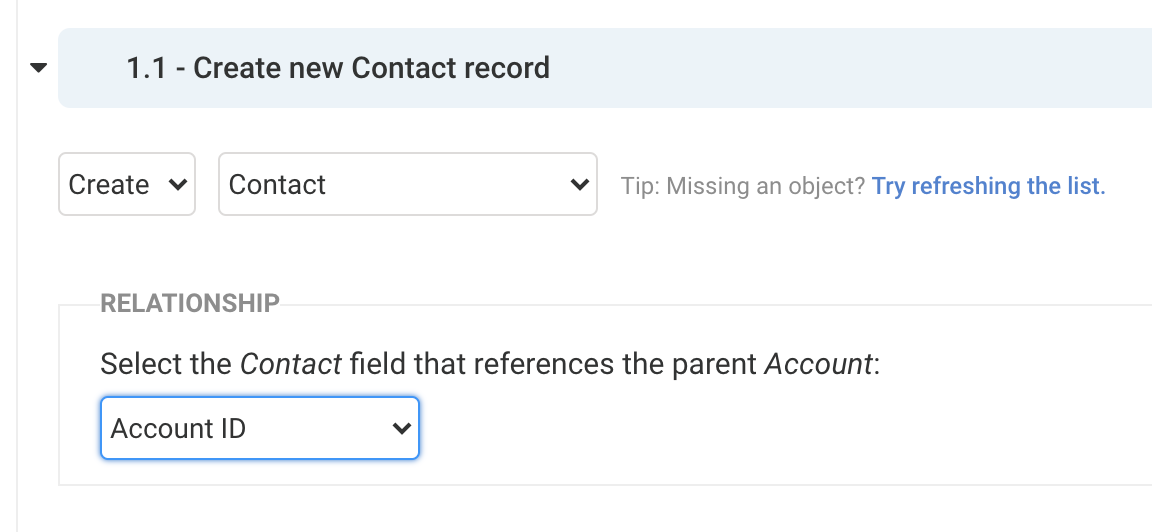The image size is (1152, 532).
Task: Click the 'Contact' text inside the object select
Action: point(277,185)
